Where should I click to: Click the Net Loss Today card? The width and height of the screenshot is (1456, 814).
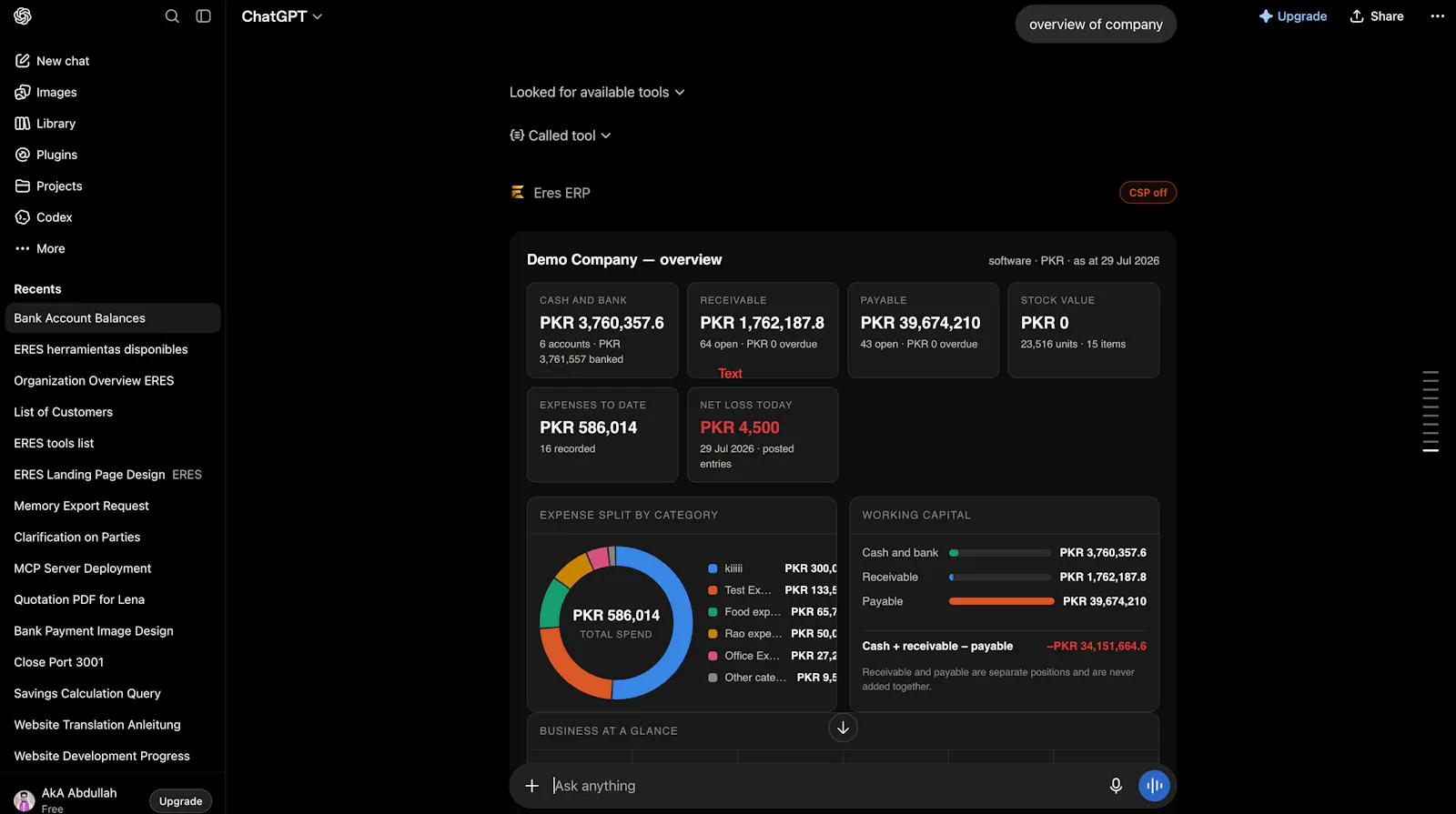pyautogui.click(x=763, y=435)
